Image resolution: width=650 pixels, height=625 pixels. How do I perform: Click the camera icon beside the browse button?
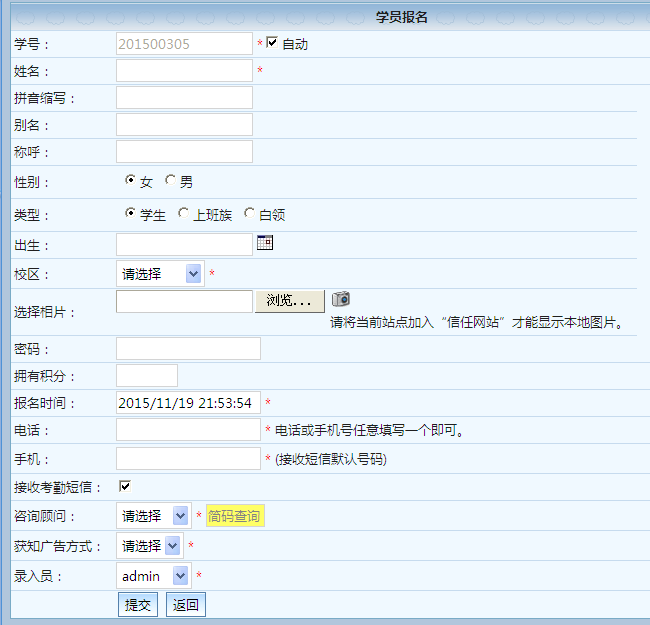[x=341, y=299]
